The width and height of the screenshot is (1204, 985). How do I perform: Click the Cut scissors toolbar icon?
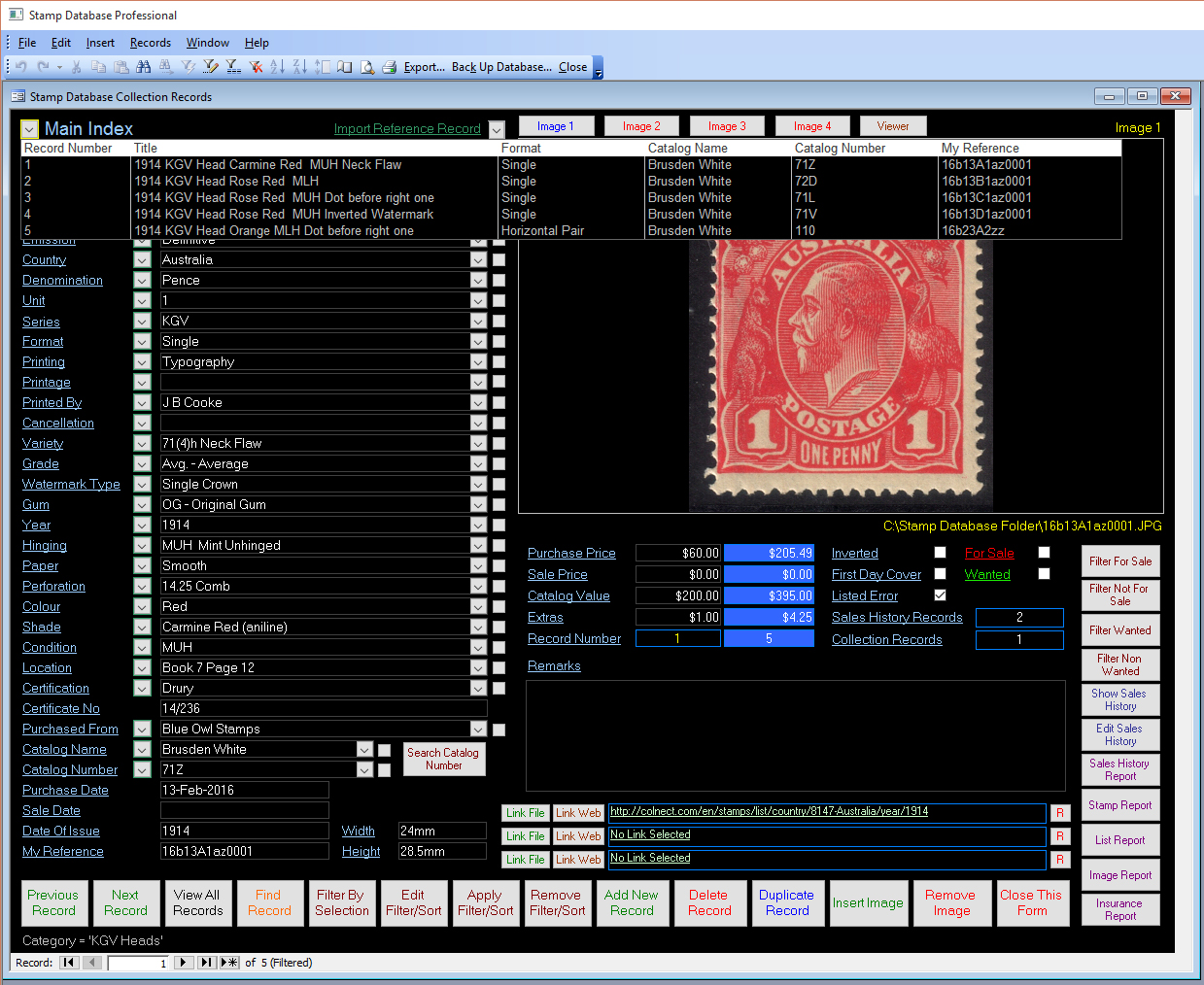pos(77,67)
